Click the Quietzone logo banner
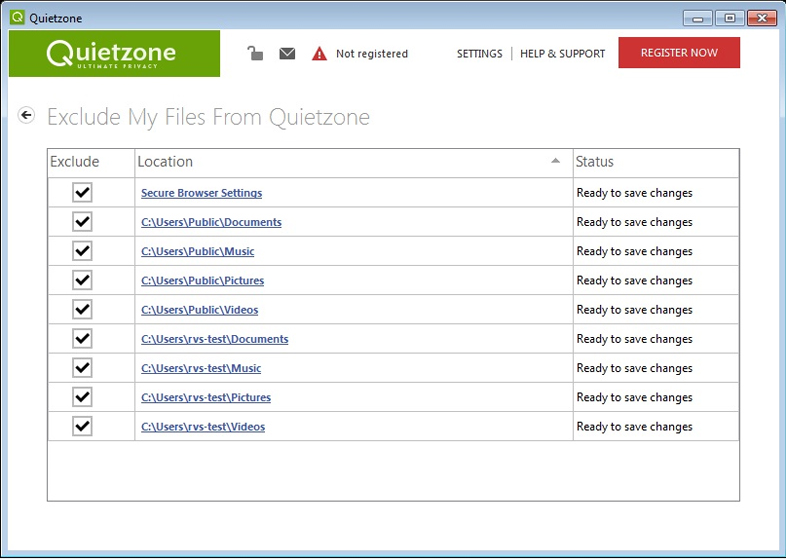Image resolution: width=786 pixels, height=559 pixels. click(x=114, y=53)
